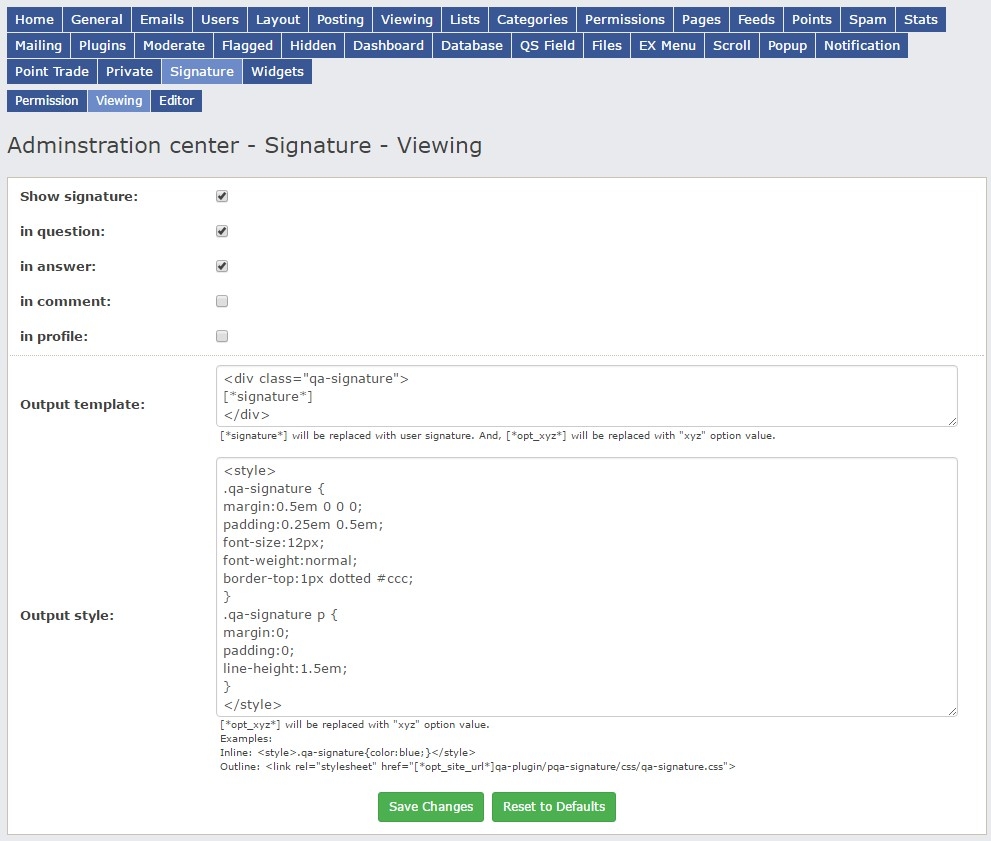Click the Save Changes button
The image size is (991, 841).
pyautogui.click(x=431, y=807)
